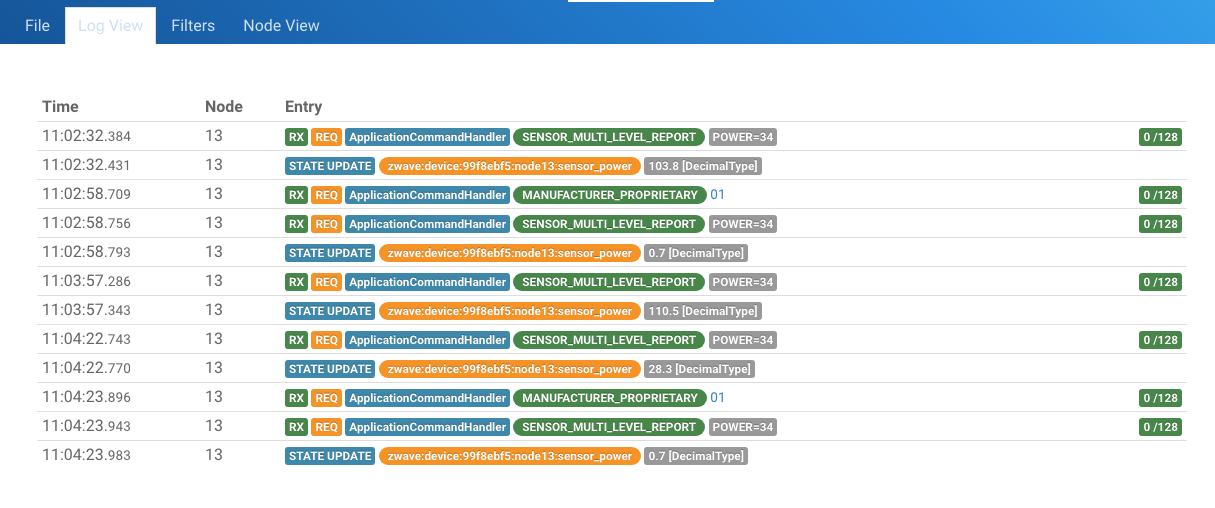Image resolution: width=1215 pixels, height=508 pixels.
Task: Click the POWER=34 tag in the 11:04:22.743 row
Action: [x=743, y=340]
